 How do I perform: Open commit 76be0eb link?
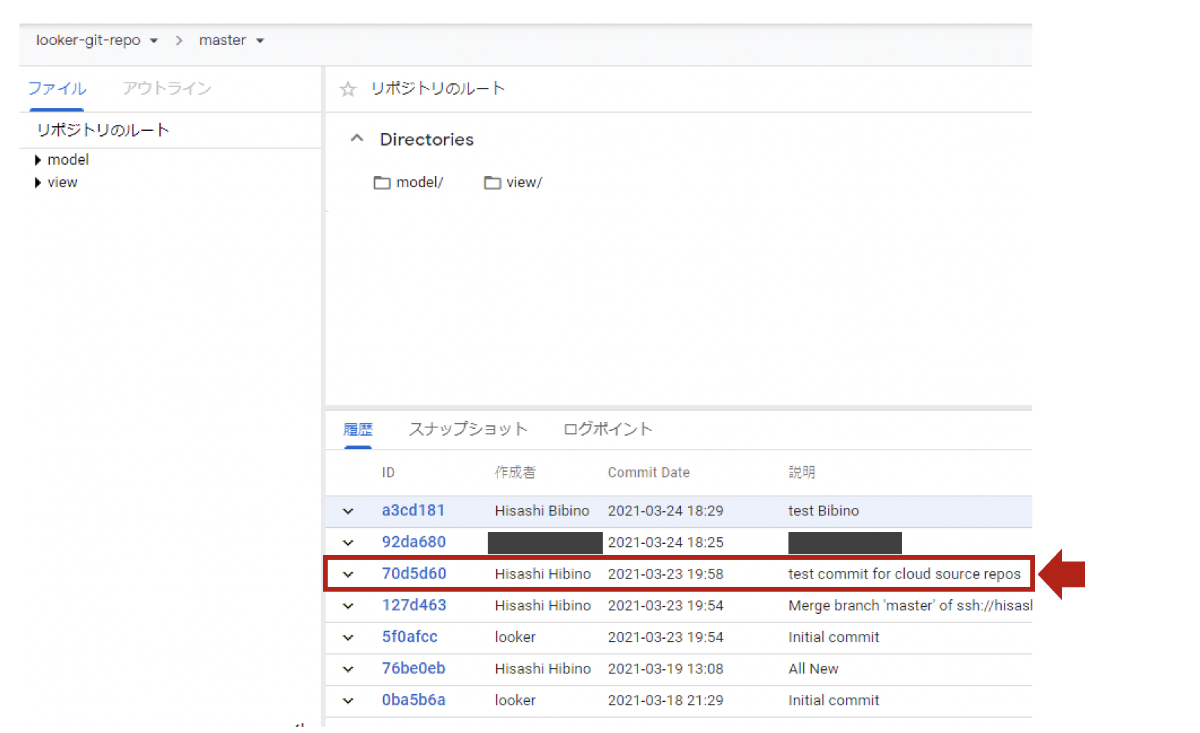(413, 669)
